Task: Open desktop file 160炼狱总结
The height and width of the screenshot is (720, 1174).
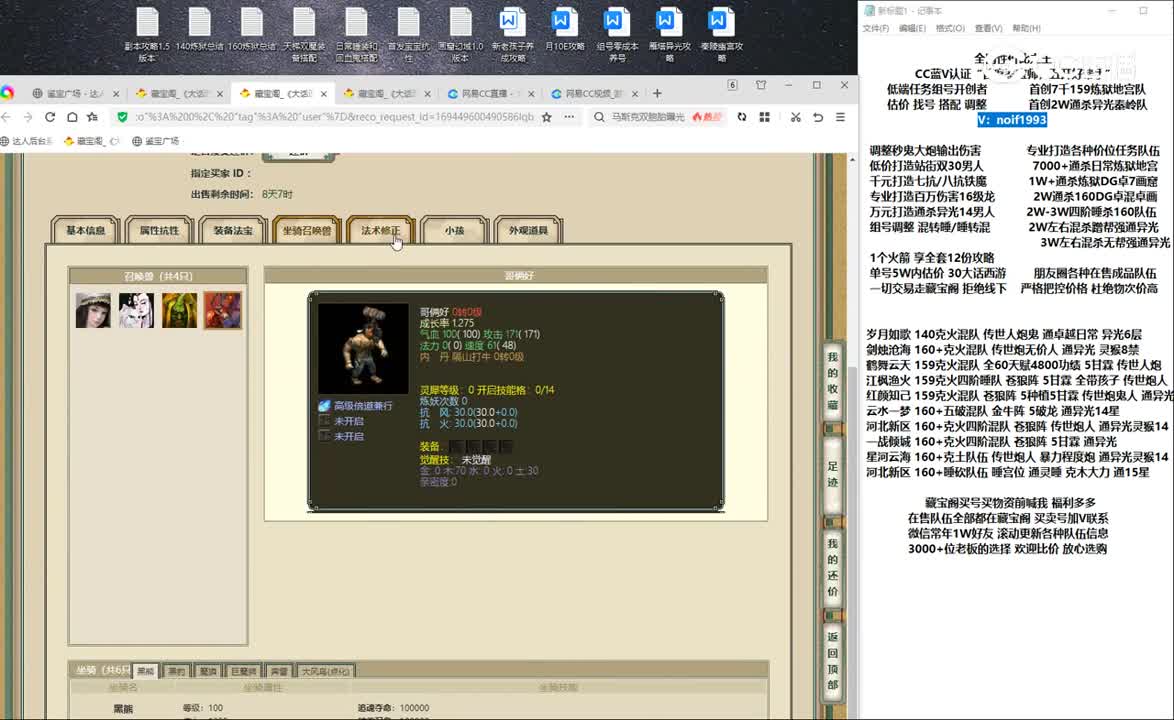Action: [x=252, y=30]
